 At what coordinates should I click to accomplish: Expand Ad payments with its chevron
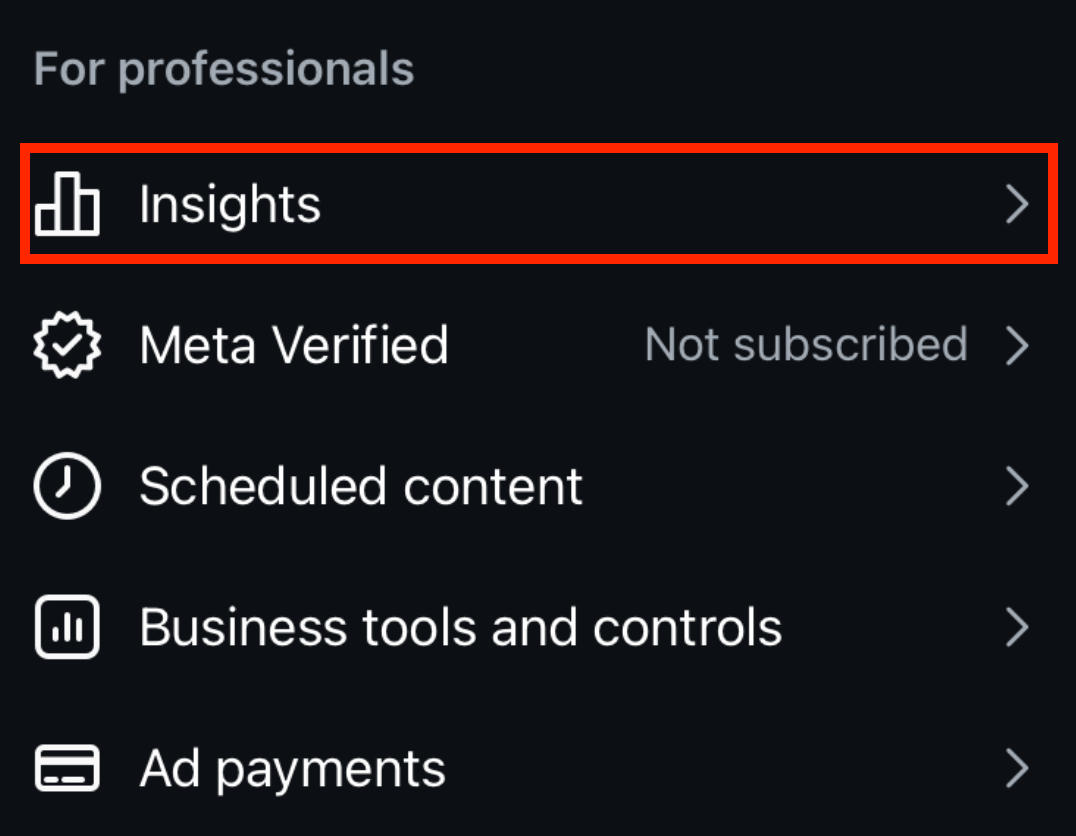coord(1017,769)
